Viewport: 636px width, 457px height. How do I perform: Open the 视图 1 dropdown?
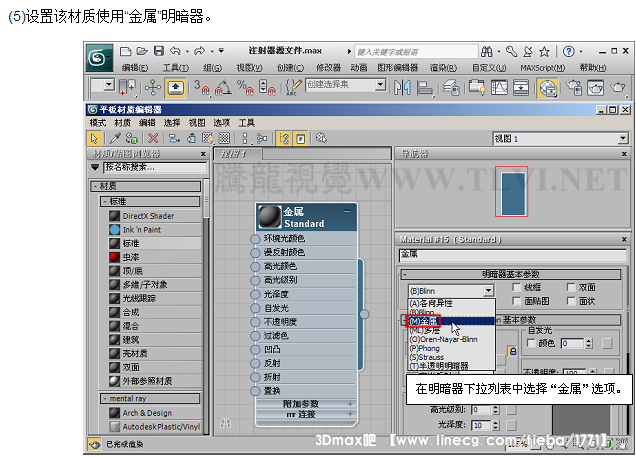[623, 139]
